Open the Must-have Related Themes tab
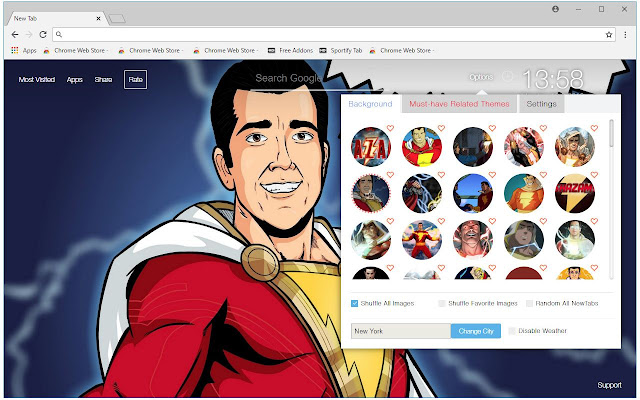The width and height of the screenshot is (640, 400). pyautogui.click(x=459, y=104)
